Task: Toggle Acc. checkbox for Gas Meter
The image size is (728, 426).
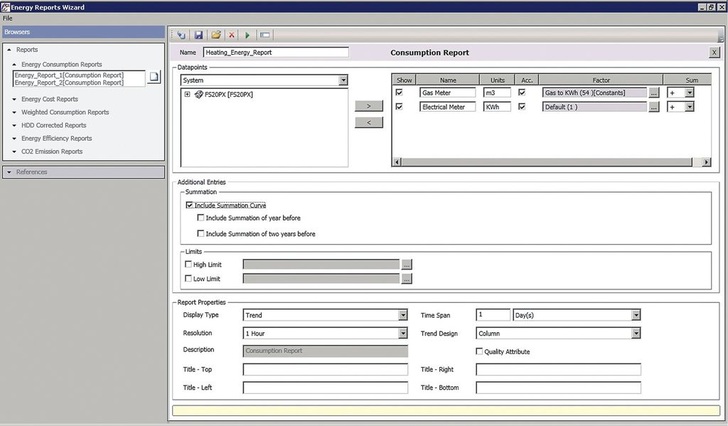Action: (522, 92)
